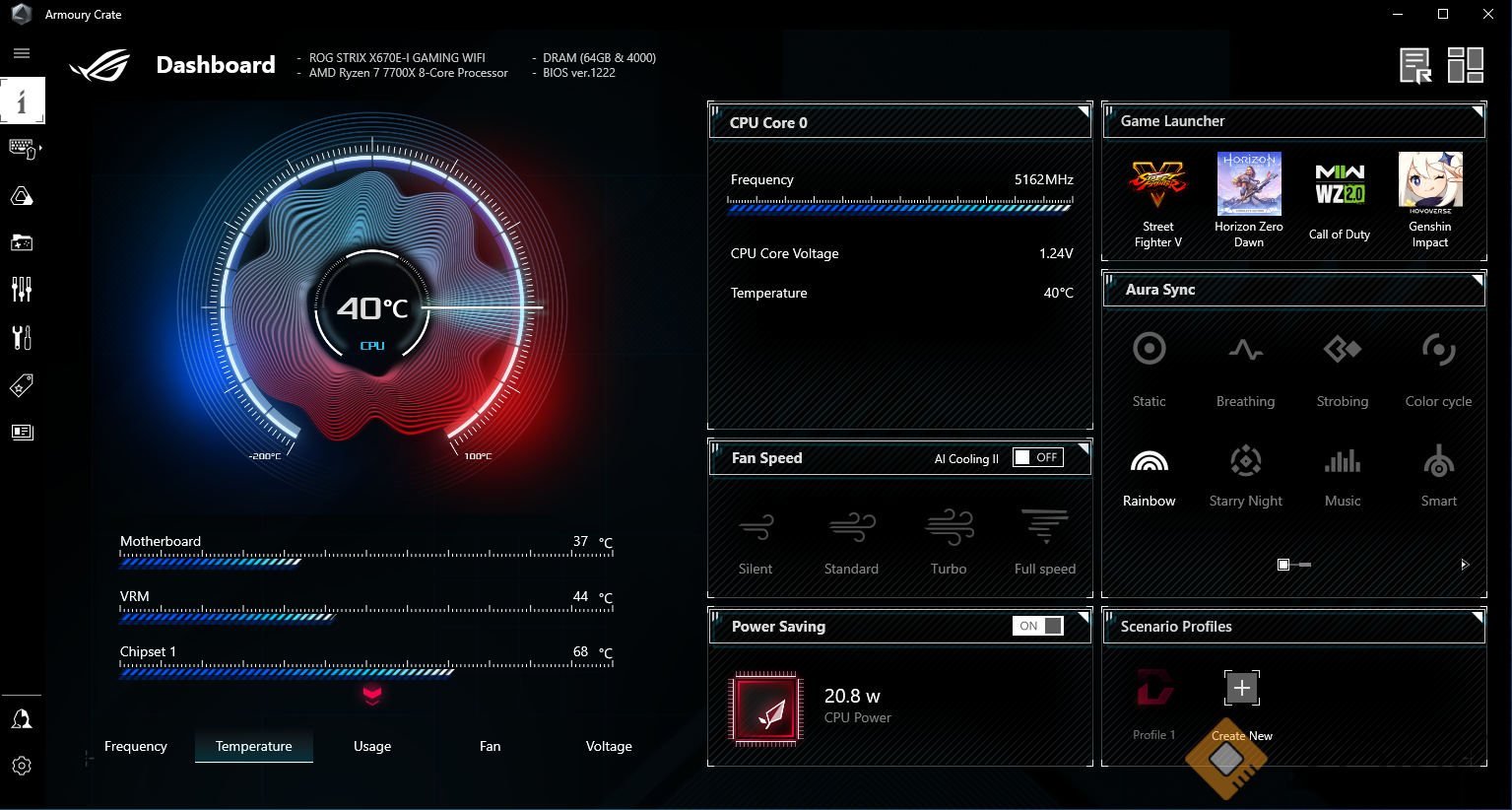Expand the Game Launcher panel corner
This screenshot has width=1512, height=810.
(1478, 110)
